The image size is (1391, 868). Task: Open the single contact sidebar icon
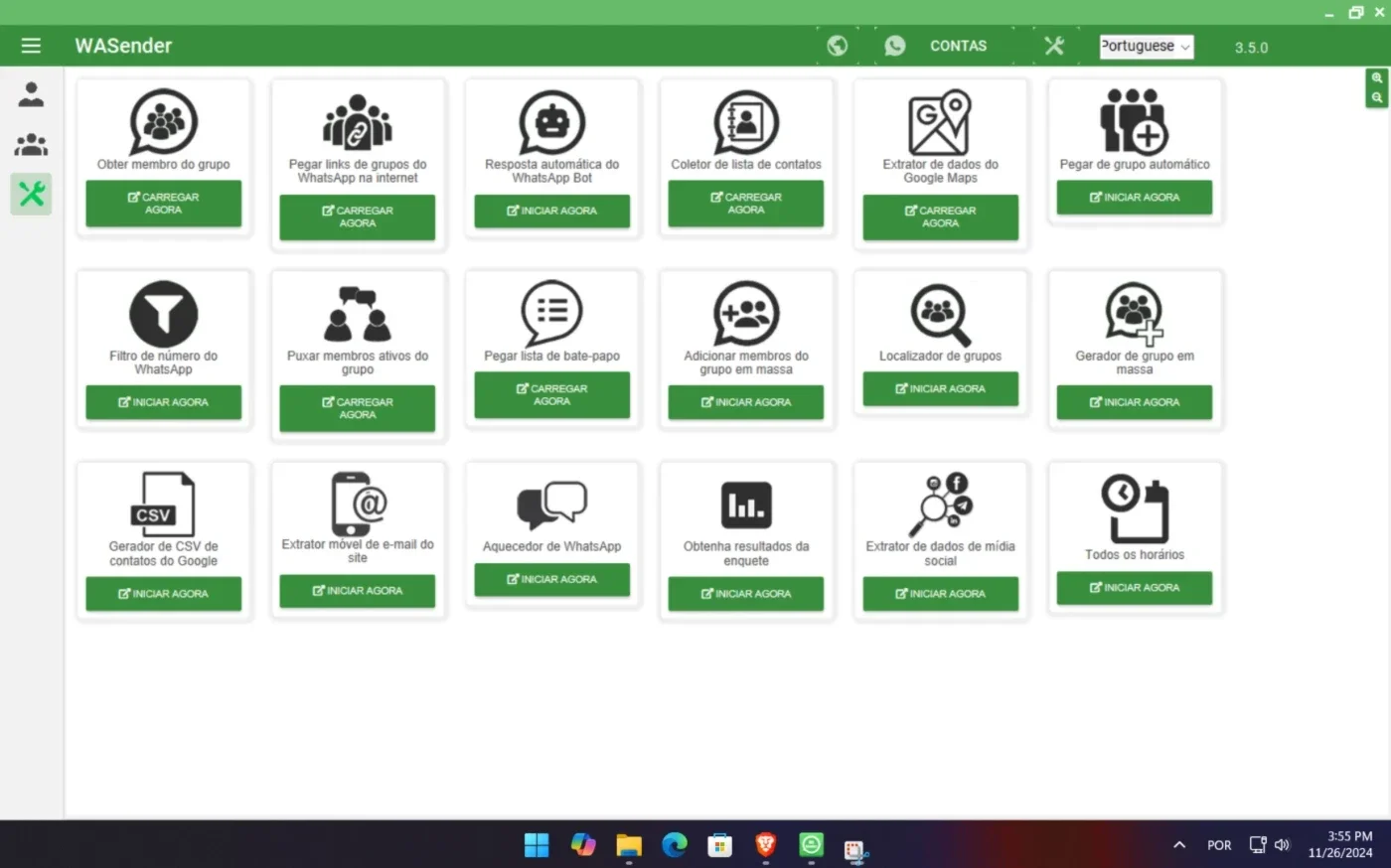[x=32, y=94]
